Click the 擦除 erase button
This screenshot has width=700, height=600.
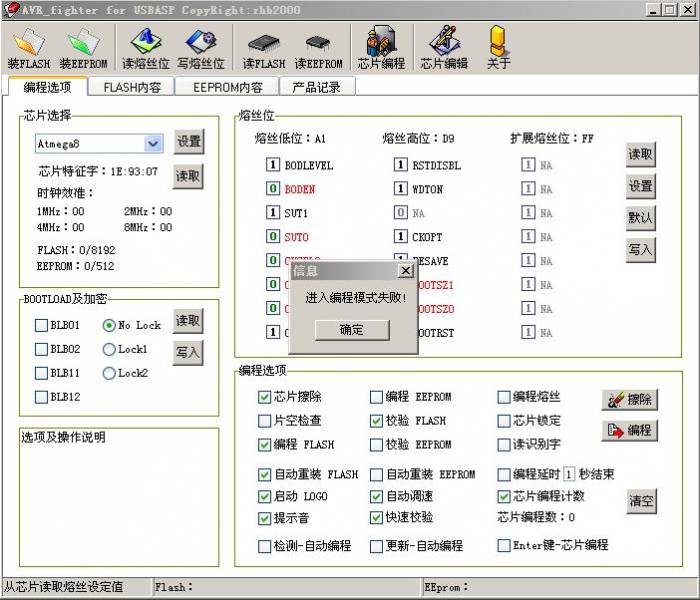629,399
